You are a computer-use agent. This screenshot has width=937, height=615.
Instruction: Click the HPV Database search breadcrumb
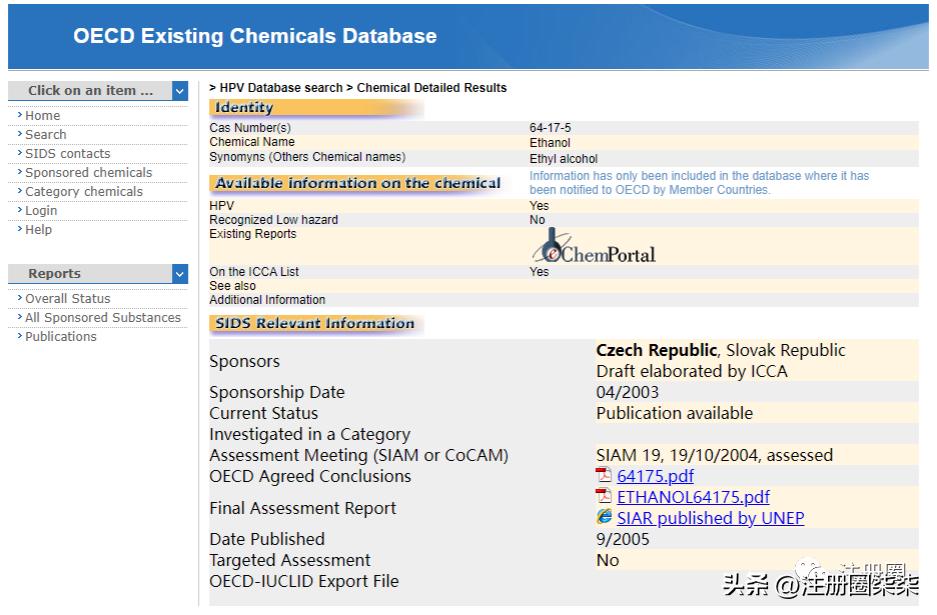pos(281,88)
